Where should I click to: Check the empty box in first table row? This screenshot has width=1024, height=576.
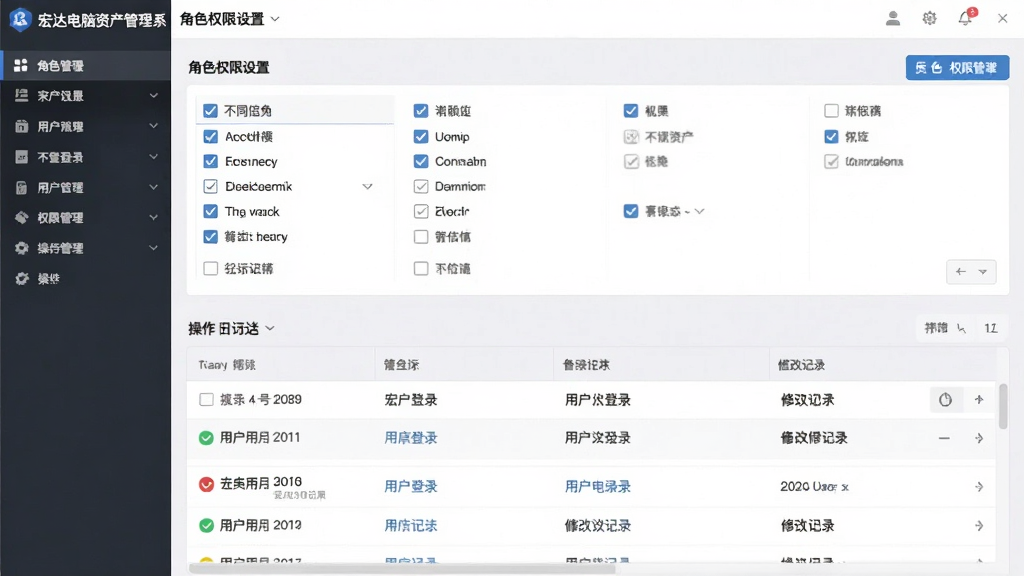tap(206, 399)
